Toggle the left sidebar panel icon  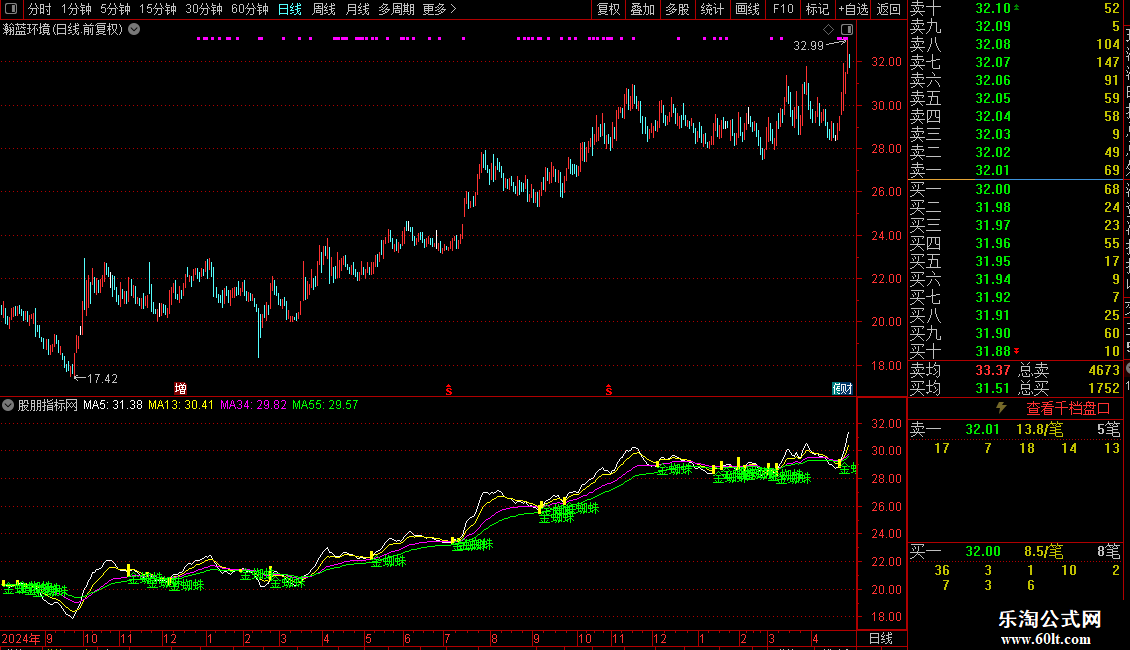[11, 9]
